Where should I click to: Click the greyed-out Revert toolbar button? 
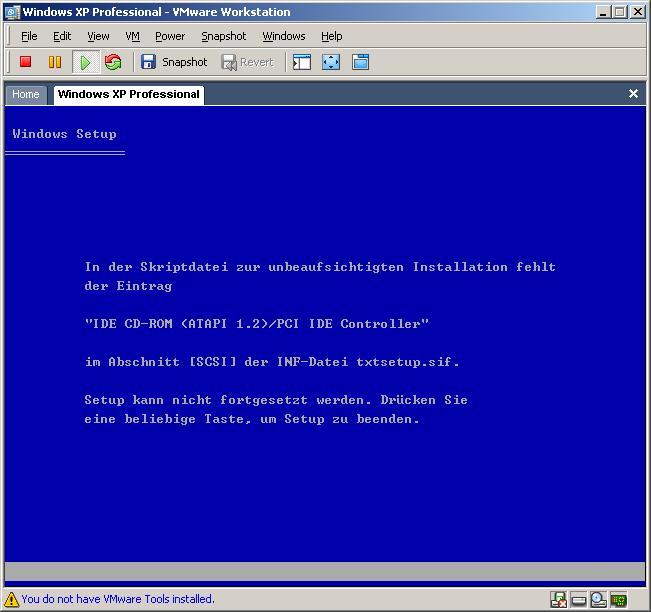[248, 62]
